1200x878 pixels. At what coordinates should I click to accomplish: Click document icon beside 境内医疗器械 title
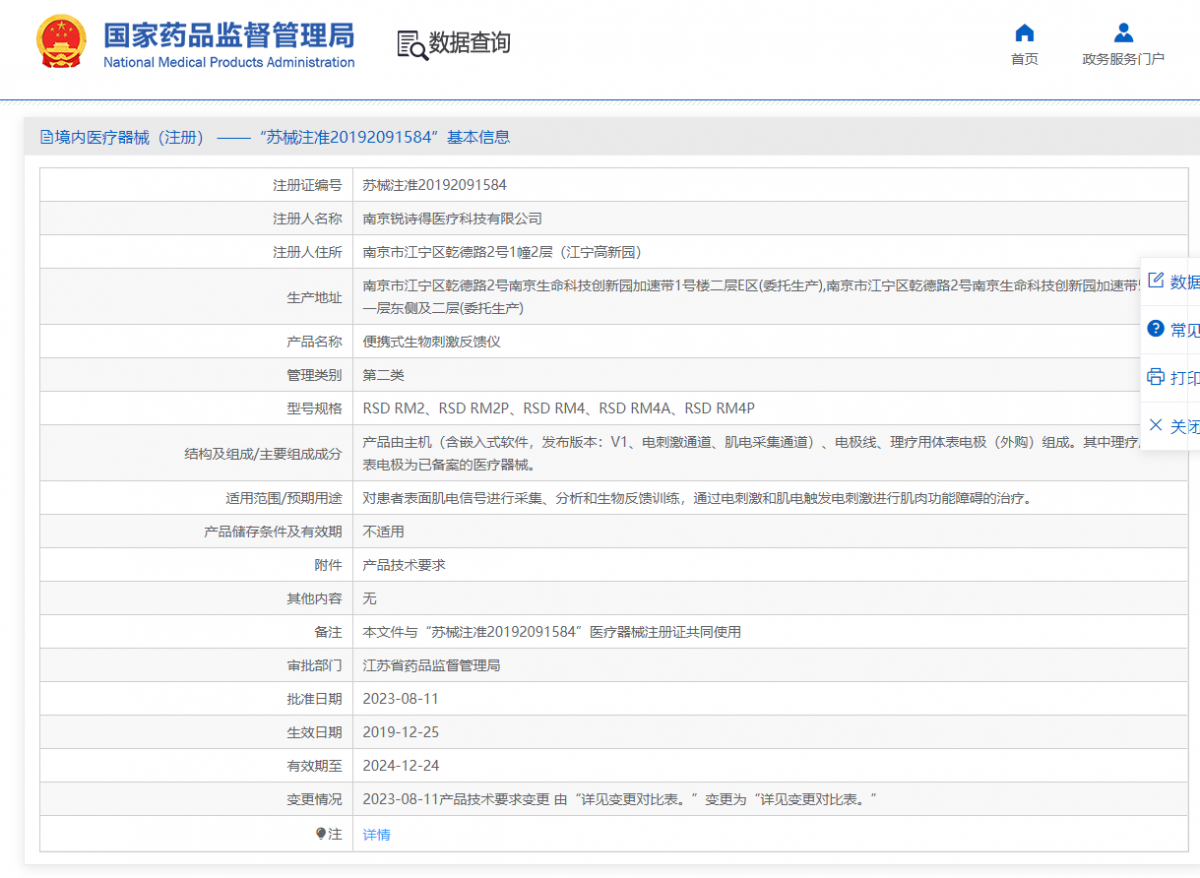pos(46,137)
